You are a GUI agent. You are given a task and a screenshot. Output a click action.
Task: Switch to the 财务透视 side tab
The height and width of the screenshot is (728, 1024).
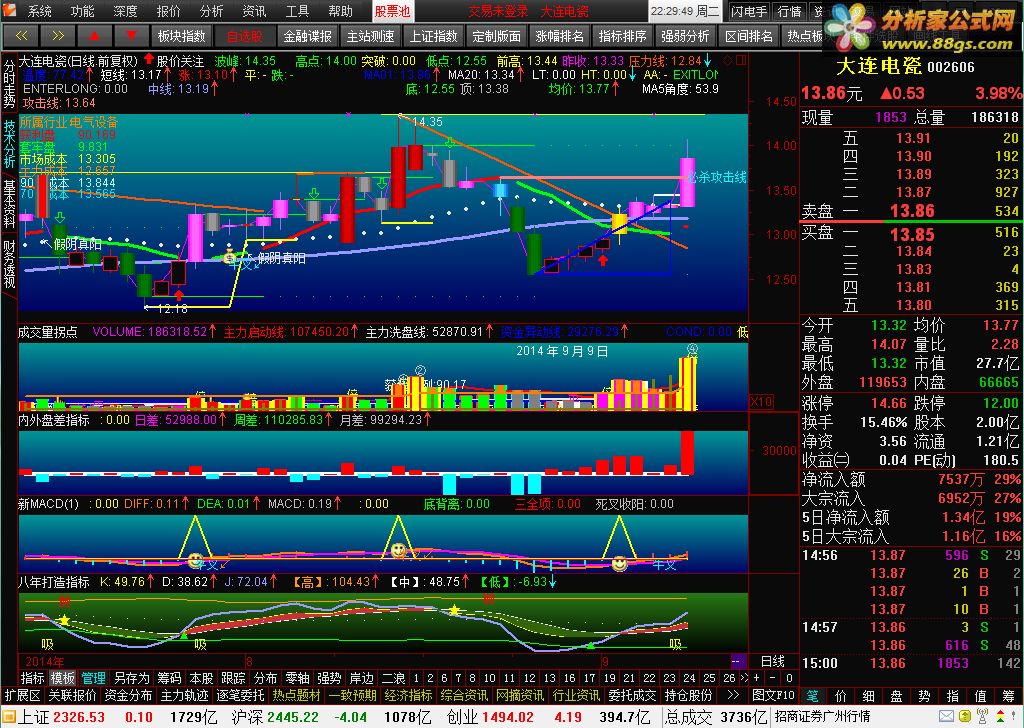point(9,264)
